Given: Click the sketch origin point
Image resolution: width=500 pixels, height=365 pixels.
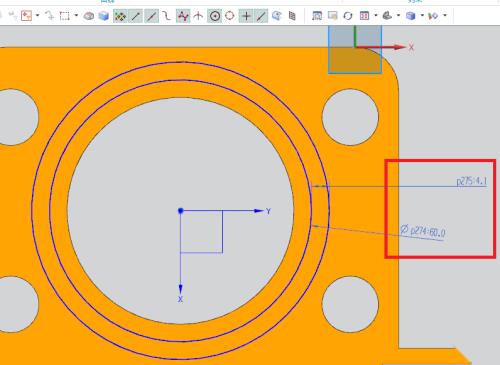Looking at the screenshot, I should point(181,211).
